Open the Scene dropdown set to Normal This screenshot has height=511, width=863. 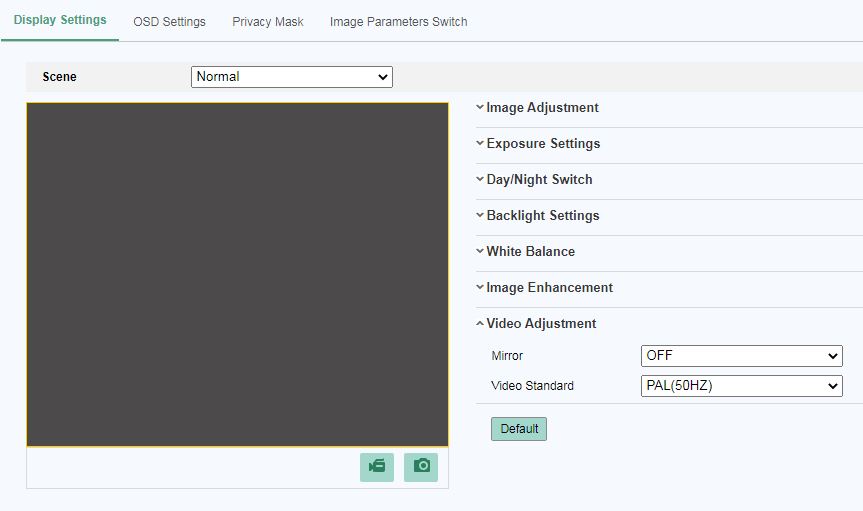tap(291, 77)
